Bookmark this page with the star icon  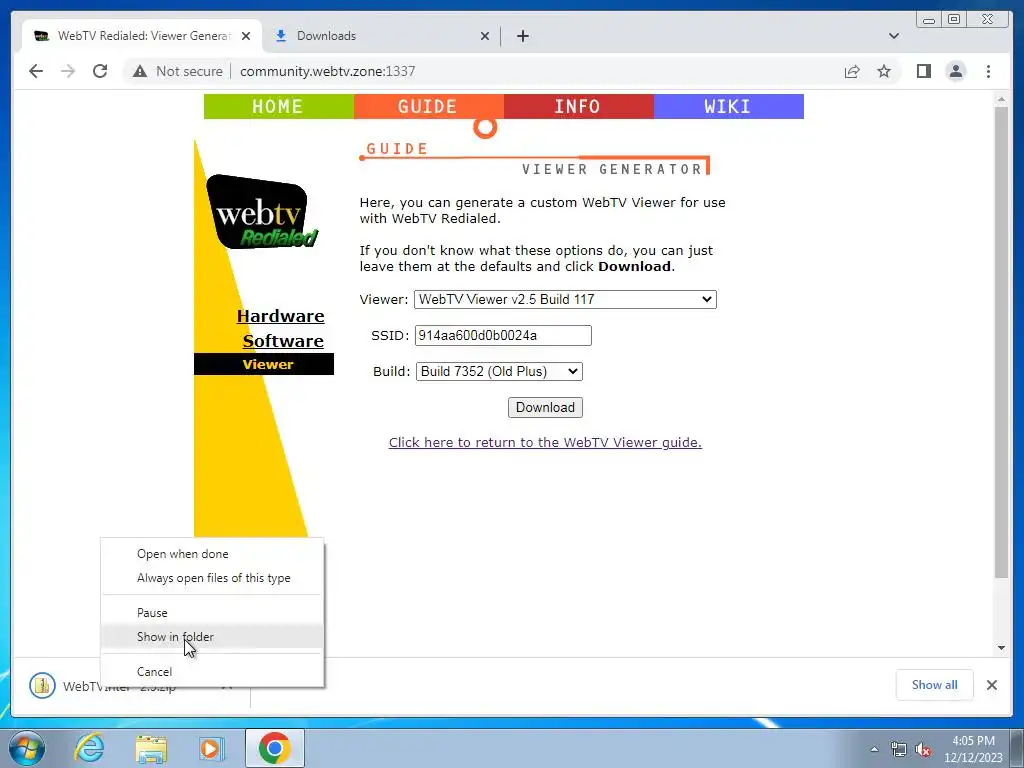[x=884, y=71]
